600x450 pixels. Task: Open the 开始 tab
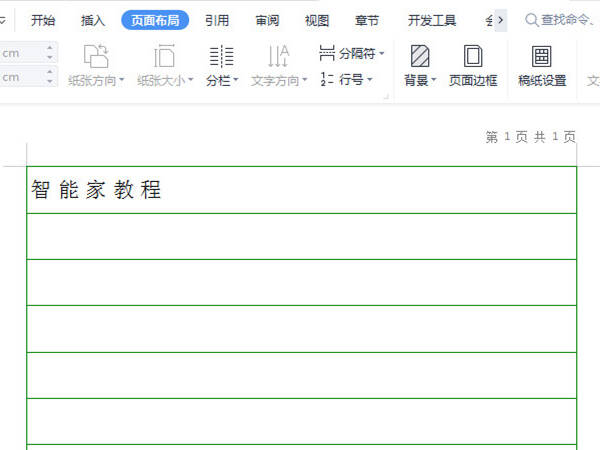click(x=43, y=20)
